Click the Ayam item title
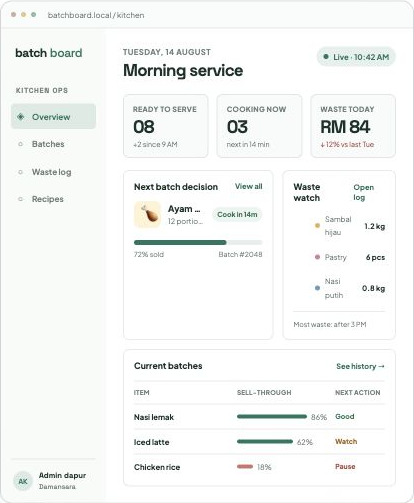This screenshot has width=414, height=503. (184, 209)
